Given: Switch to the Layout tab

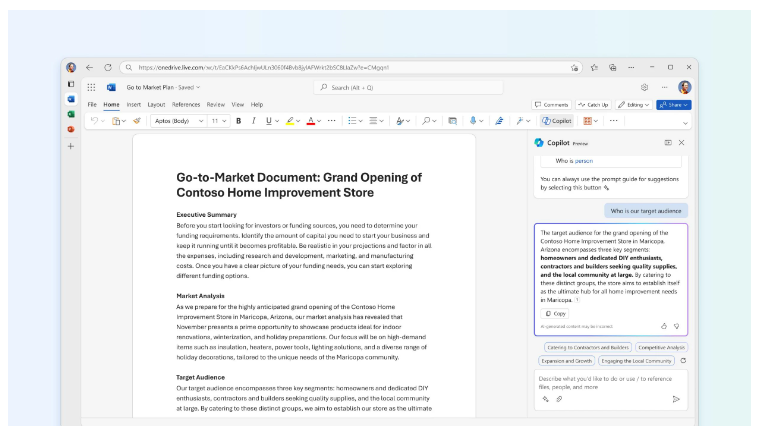Looking at the screenshot, I should [x=156, y=105].
